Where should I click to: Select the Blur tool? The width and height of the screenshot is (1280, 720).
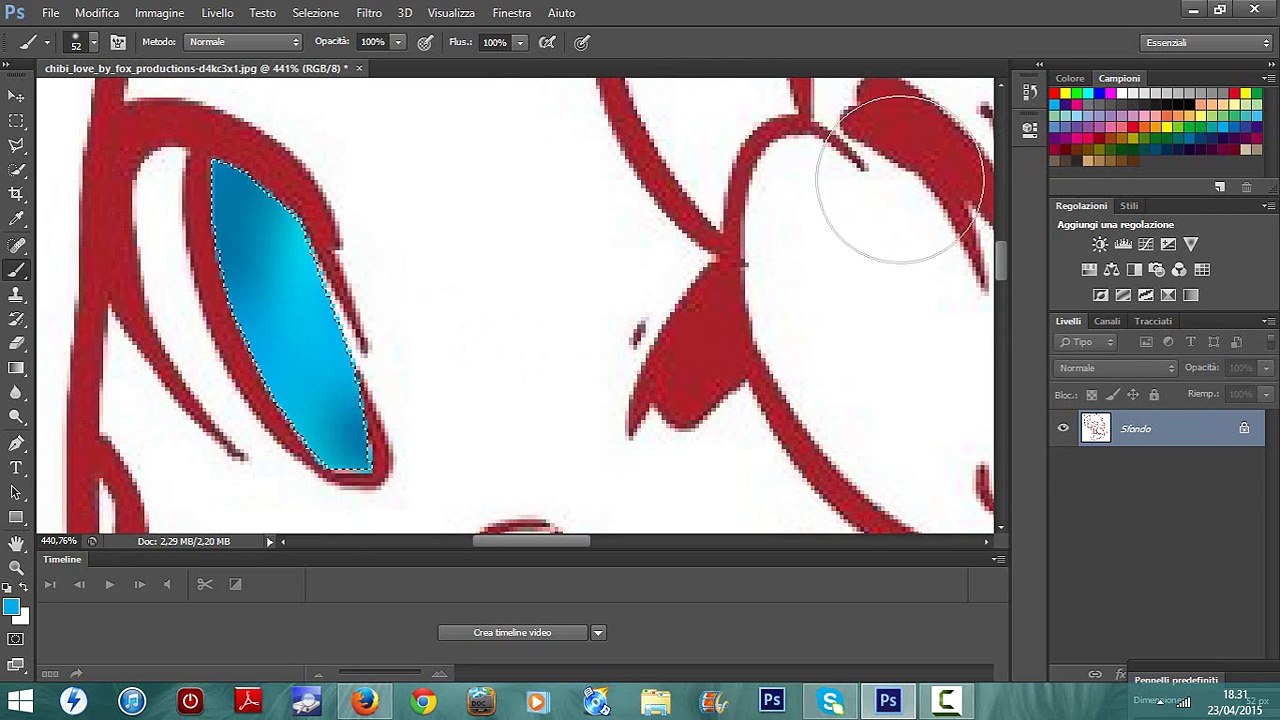16,394
